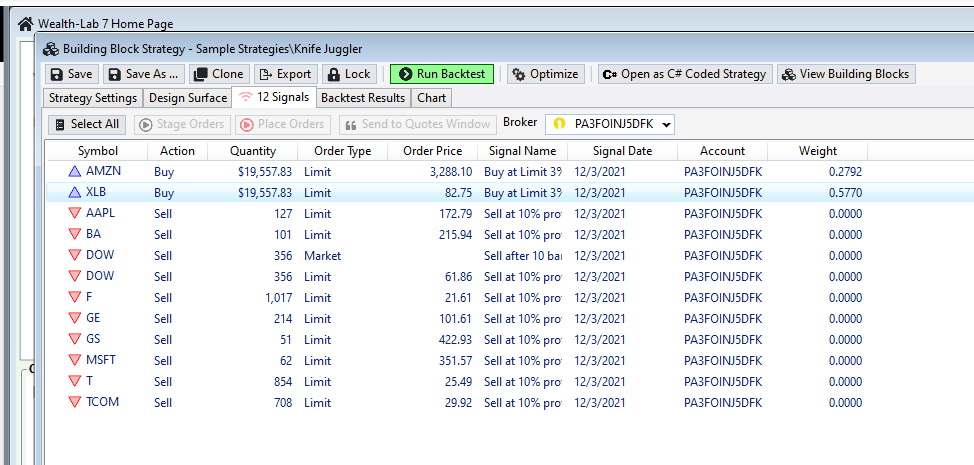Click the Stage Orders button
The width and height of the screenshot is (974, 465).
click(x=181, y=124)
